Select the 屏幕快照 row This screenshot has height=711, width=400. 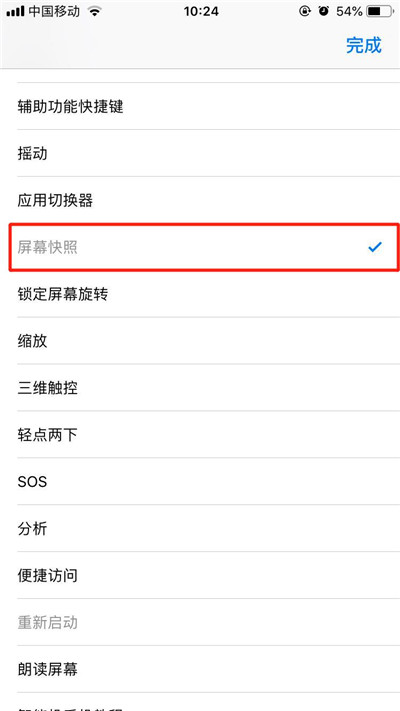200,247
